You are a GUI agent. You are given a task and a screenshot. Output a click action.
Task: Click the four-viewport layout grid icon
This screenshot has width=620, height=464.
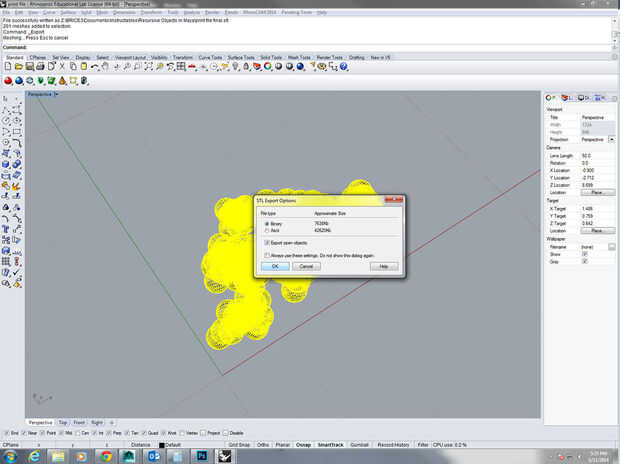pyautogui.click(x=181, y=66)
